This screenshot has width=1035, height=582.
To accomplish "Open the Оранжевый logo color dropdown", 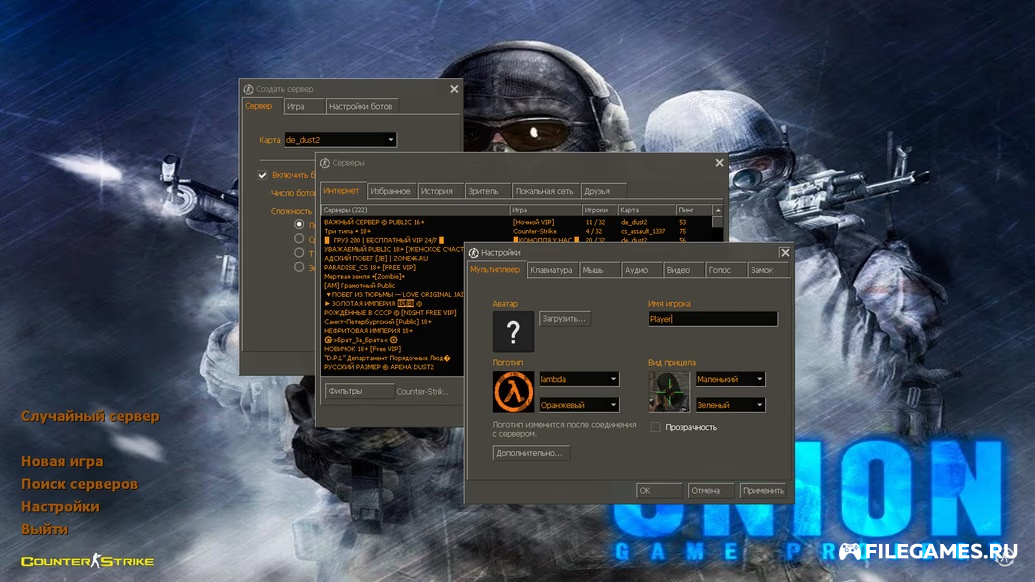I will [579, 404].
